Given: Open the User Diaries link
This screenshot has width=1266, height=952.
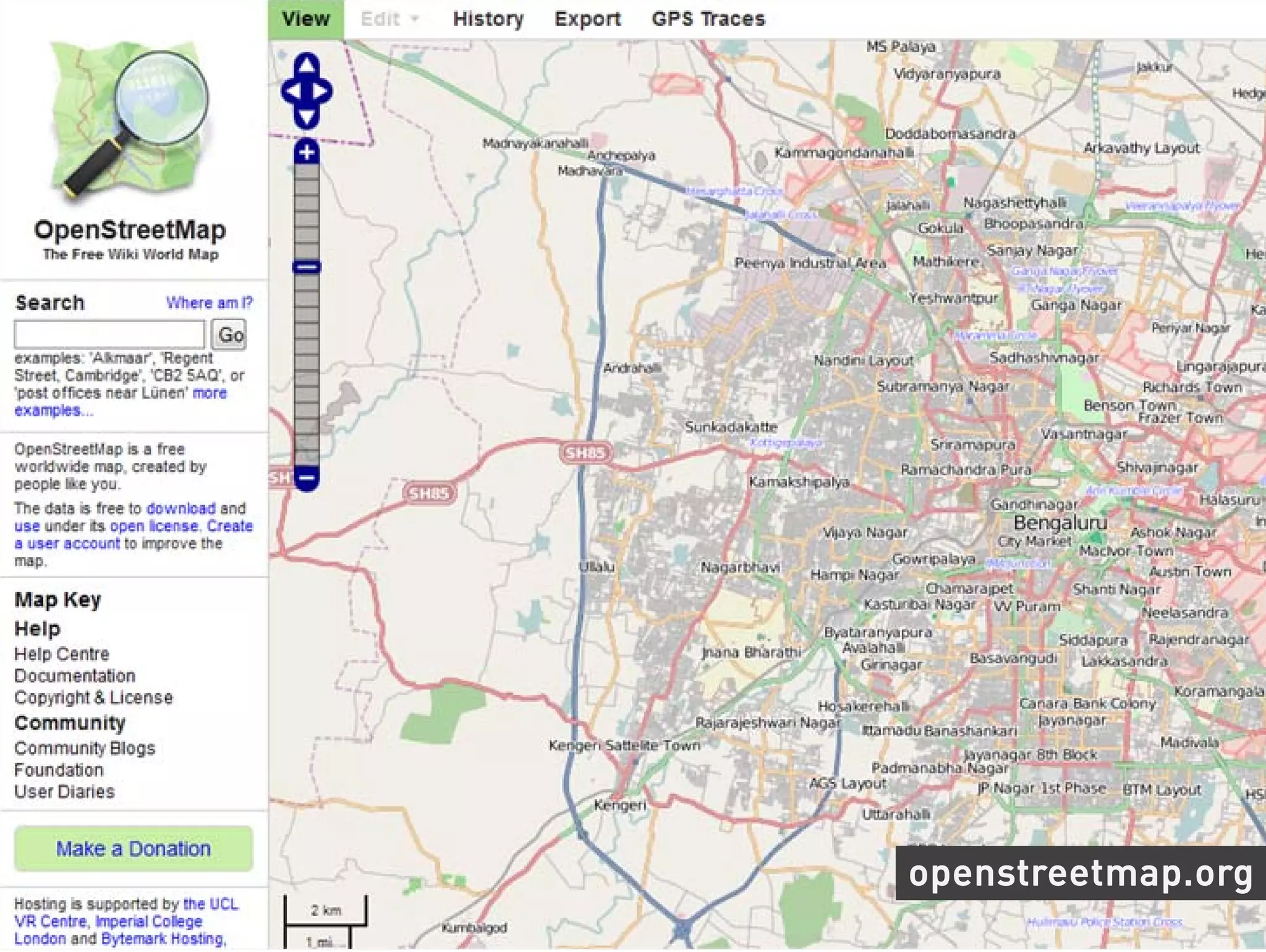Looking at the screenshot, I should tap(64, 792).
